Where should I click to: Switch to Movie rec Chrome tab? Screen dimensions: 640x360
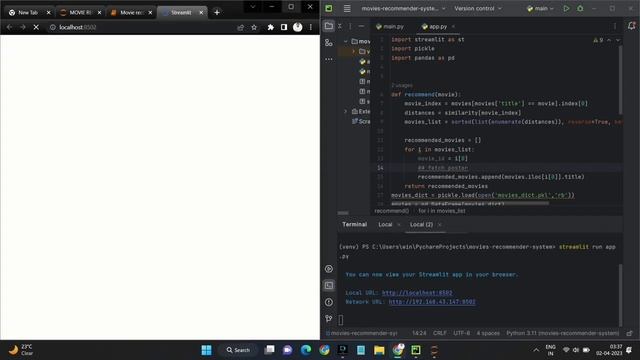point(131,13)
